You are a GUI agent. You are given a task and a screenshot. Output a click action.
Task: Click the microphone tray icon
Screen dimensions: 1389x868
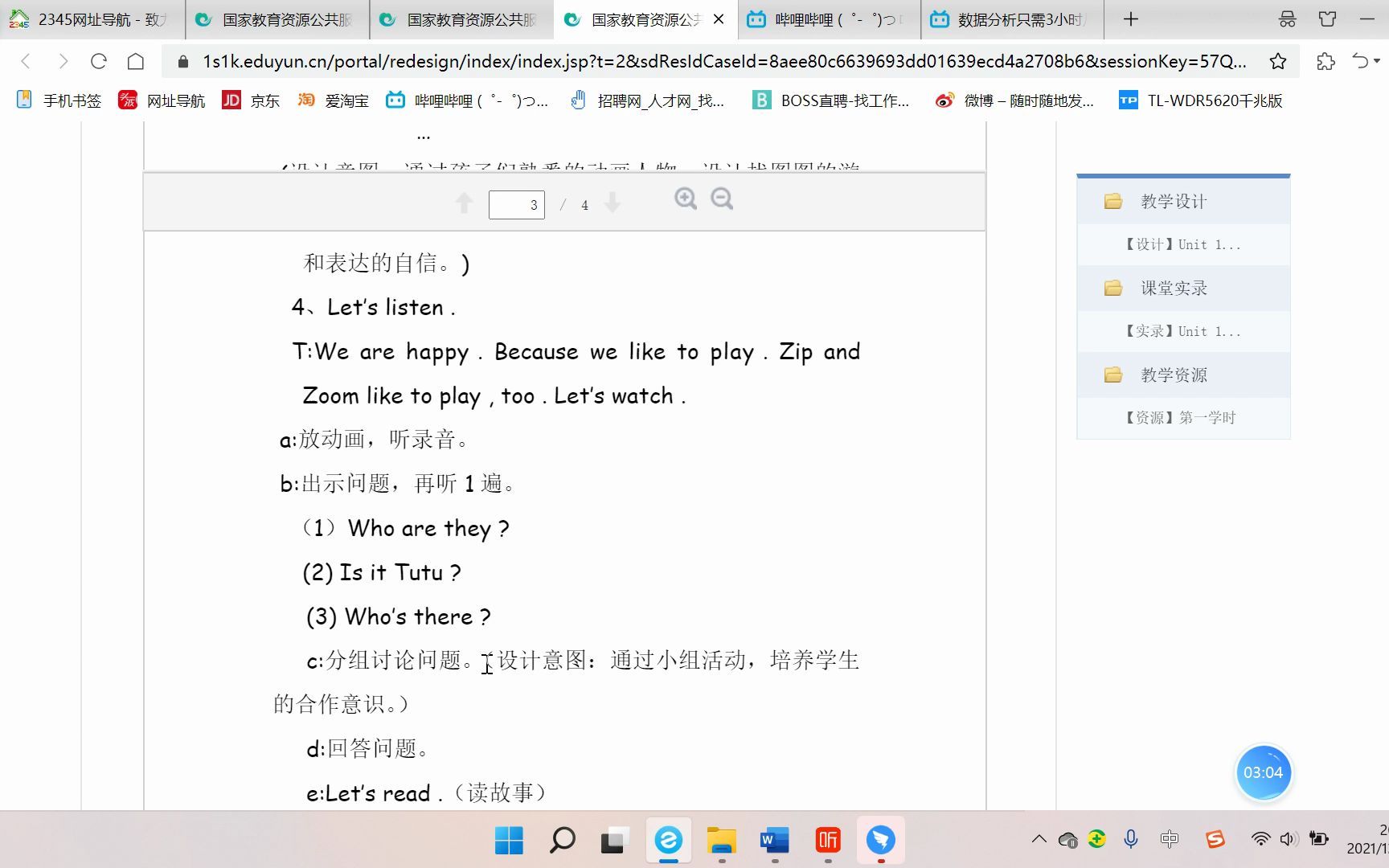point(1131,839)
